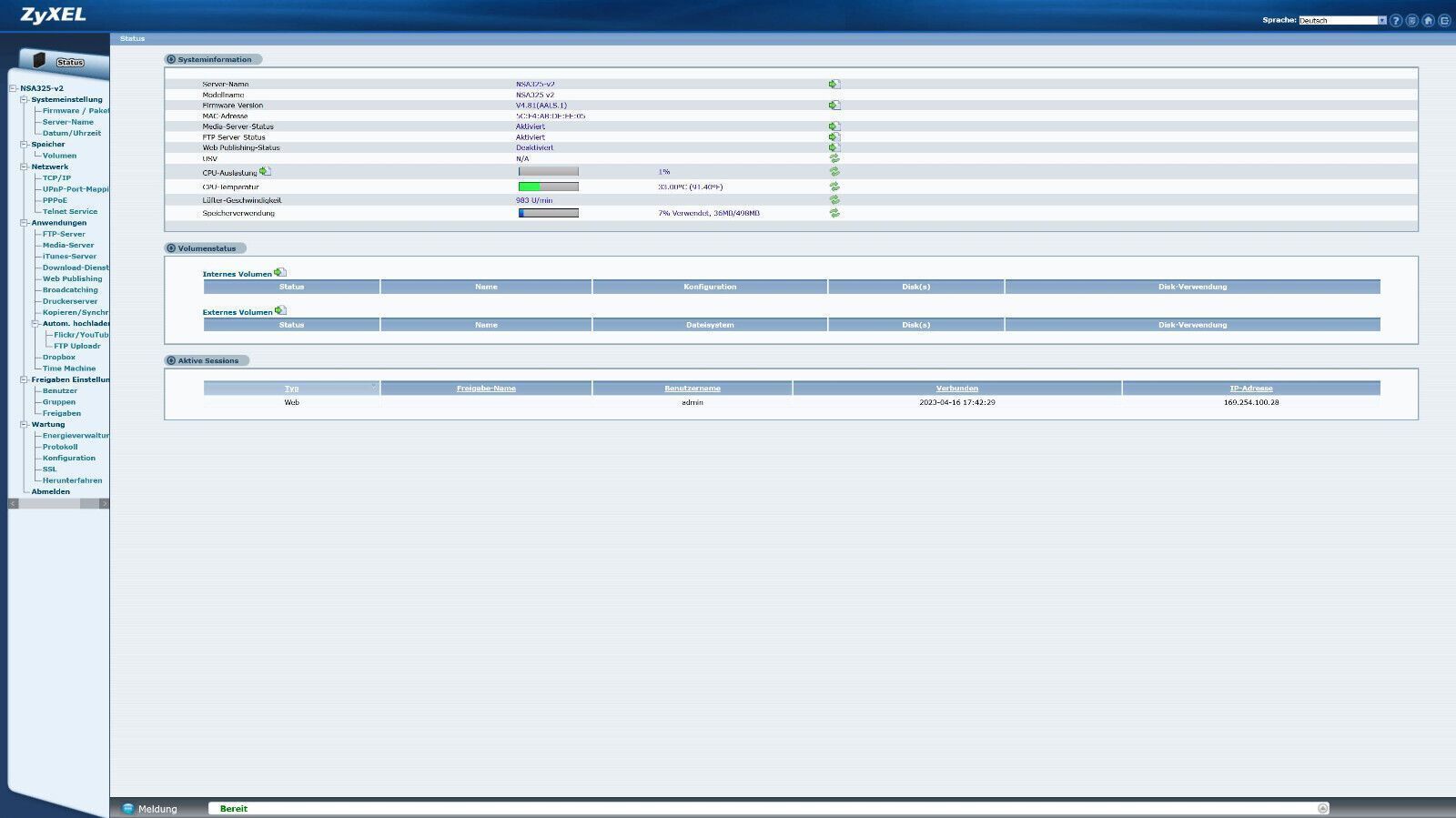Viewport: 1456px width, 818px height.
Task: Sort sessions by IP-Adresse column
Action: point(1251,389)
